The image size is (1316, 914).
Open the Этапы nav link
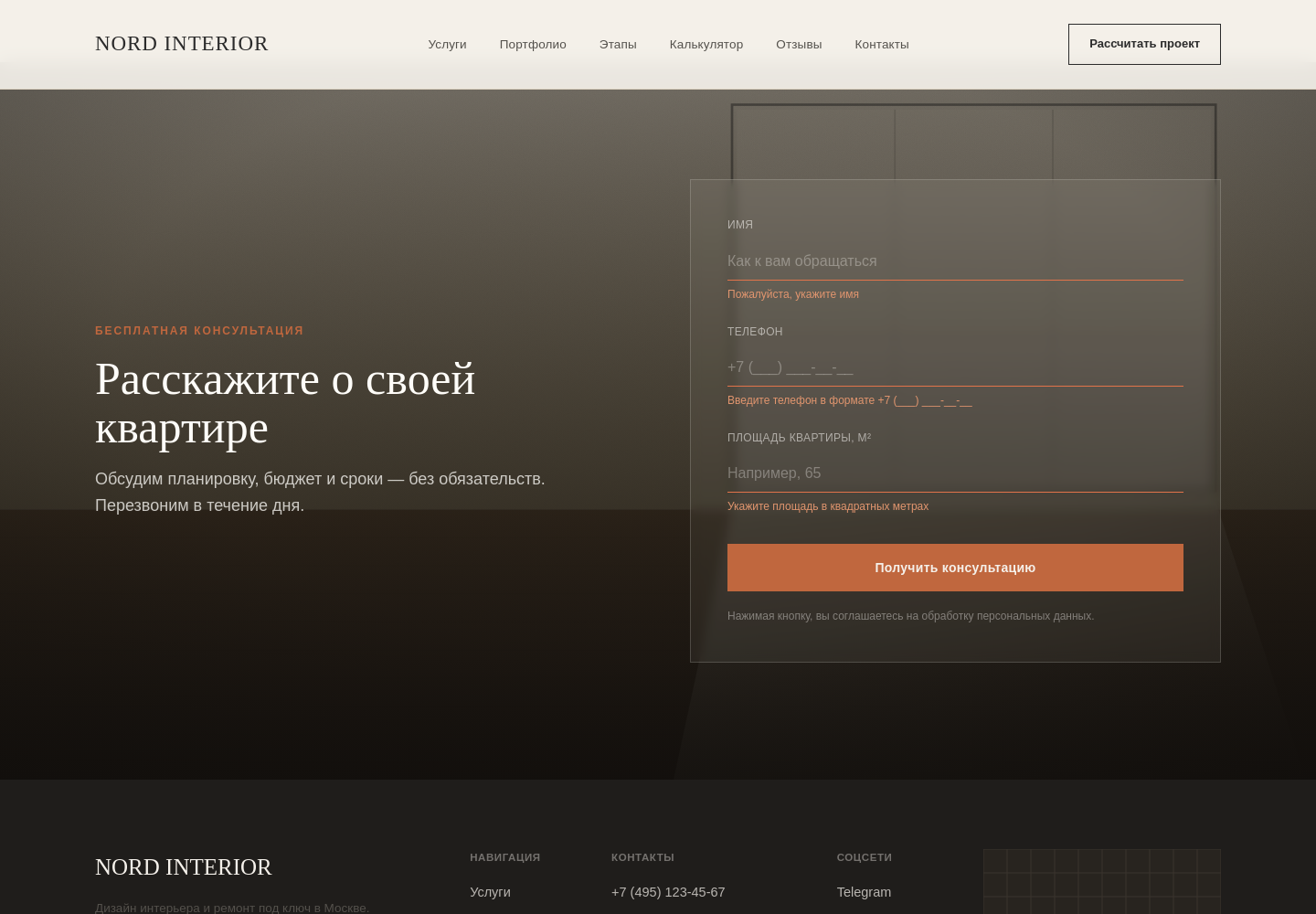(x=618, y=44)
